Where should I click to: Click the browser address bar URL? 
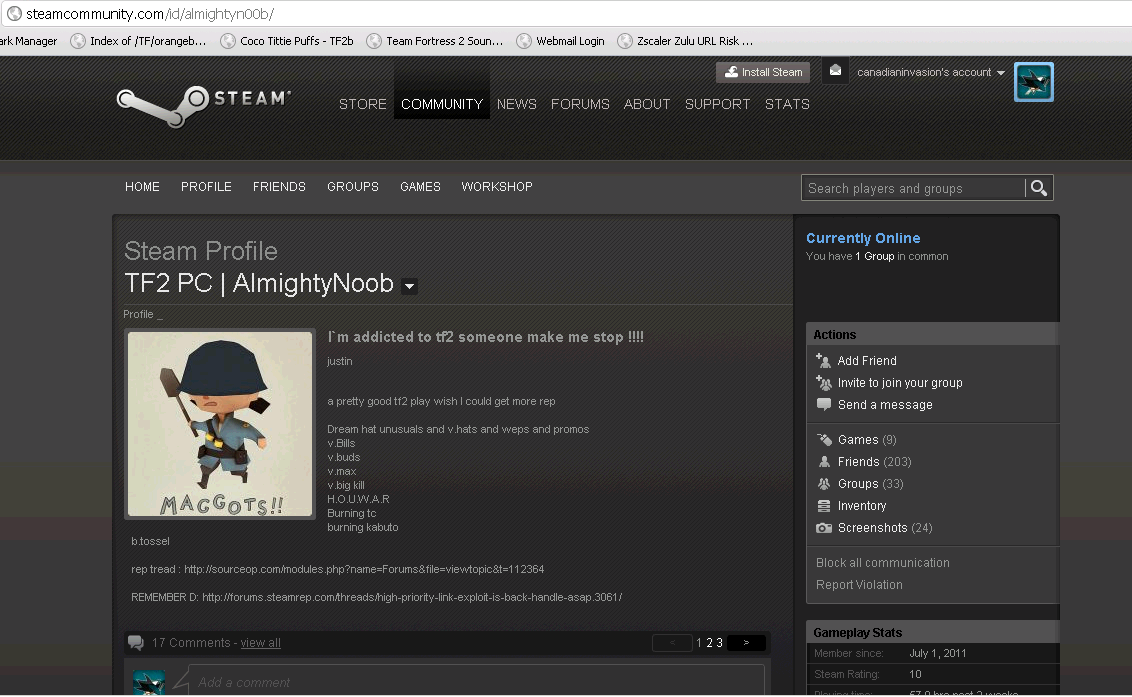click(150, 14)
